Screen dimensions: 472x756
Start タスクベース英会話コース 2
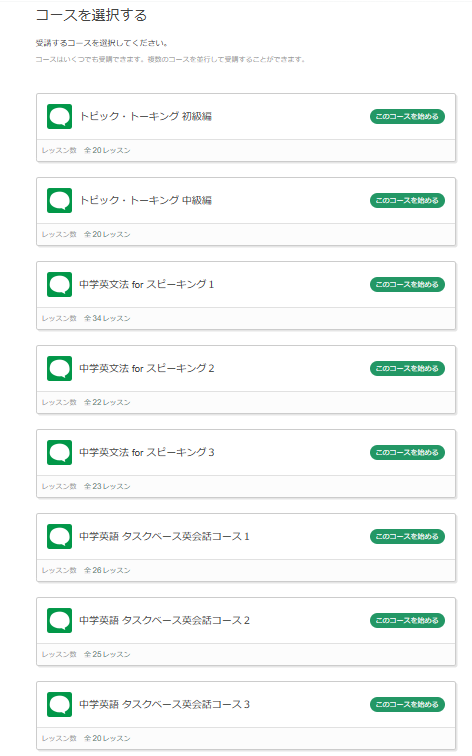(x=407, y=621)
